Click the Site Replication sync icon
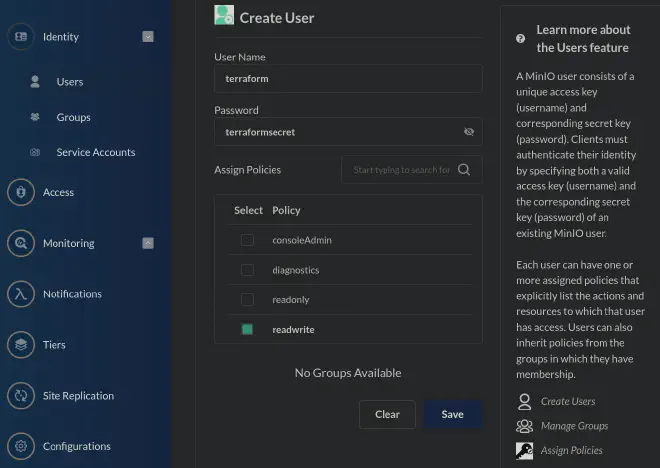660x468 pixels. [21, 396]
